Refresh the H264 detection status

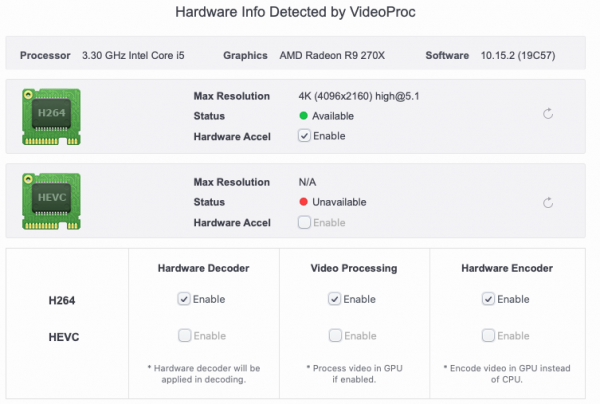click(x=548, y=115)
